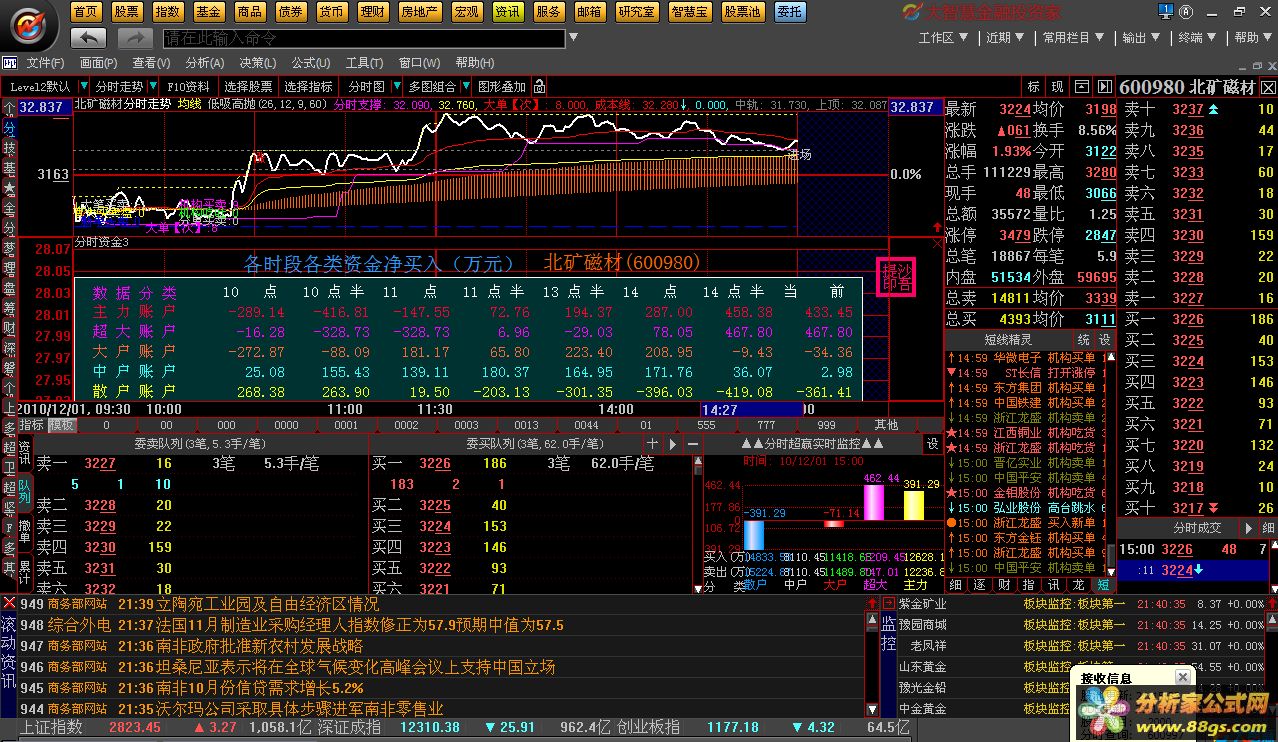The image size is (1278, 742).
Task: Open the 工作区 dropdown
Action: (944, 37)
